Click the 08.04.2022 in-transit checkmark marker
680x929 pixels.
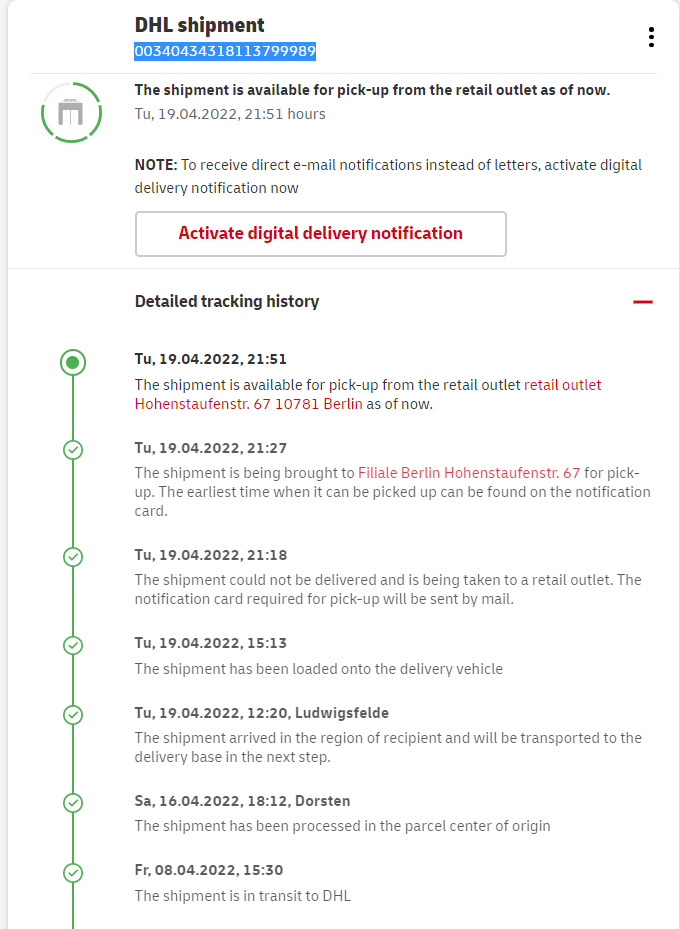pyautogui.click(x=73, y=872)
